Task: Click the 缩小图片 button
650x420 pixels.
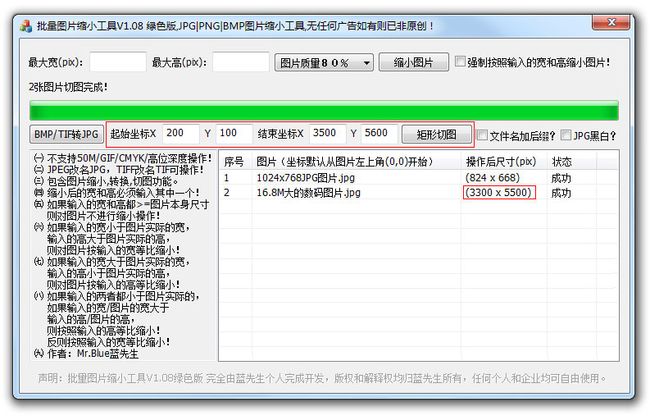Action: pyautogui.click(x=413, y=63)
